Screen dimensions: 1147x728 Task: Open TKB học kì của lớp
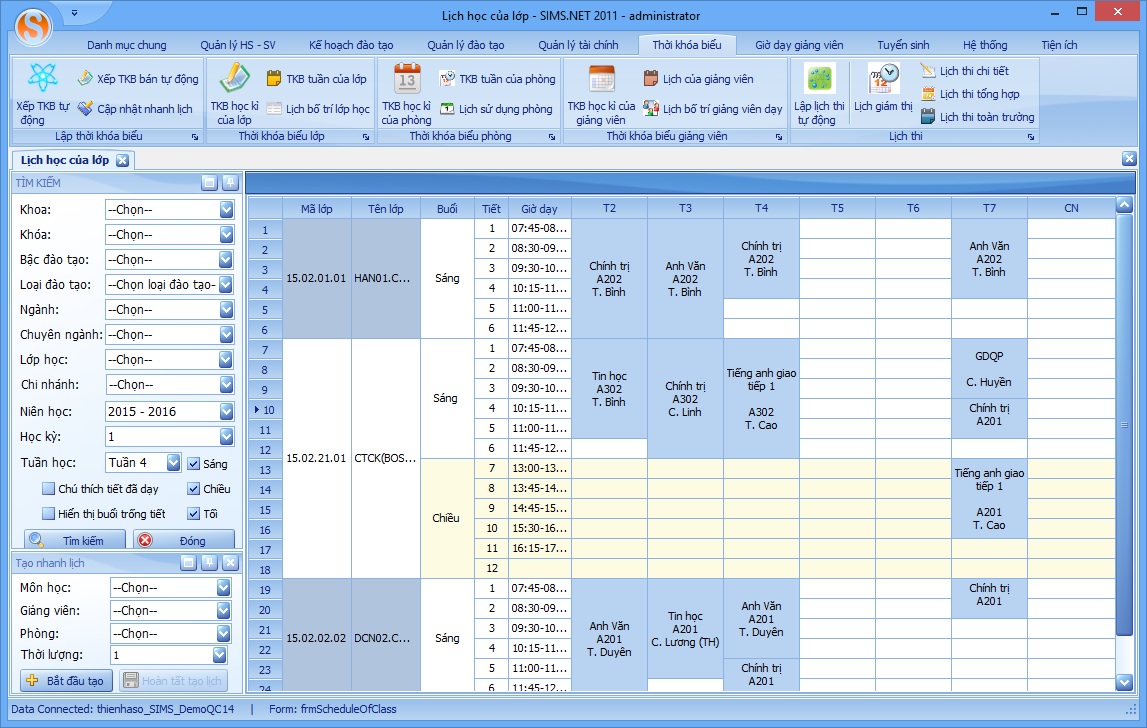coord(232,79)
